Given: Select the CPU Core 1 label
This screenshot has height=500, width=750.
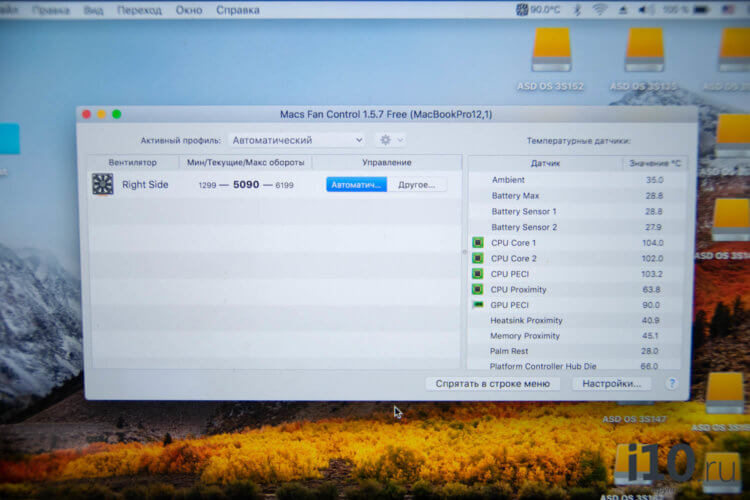Looking at the screenshot, I should click(x=513, y=243).
